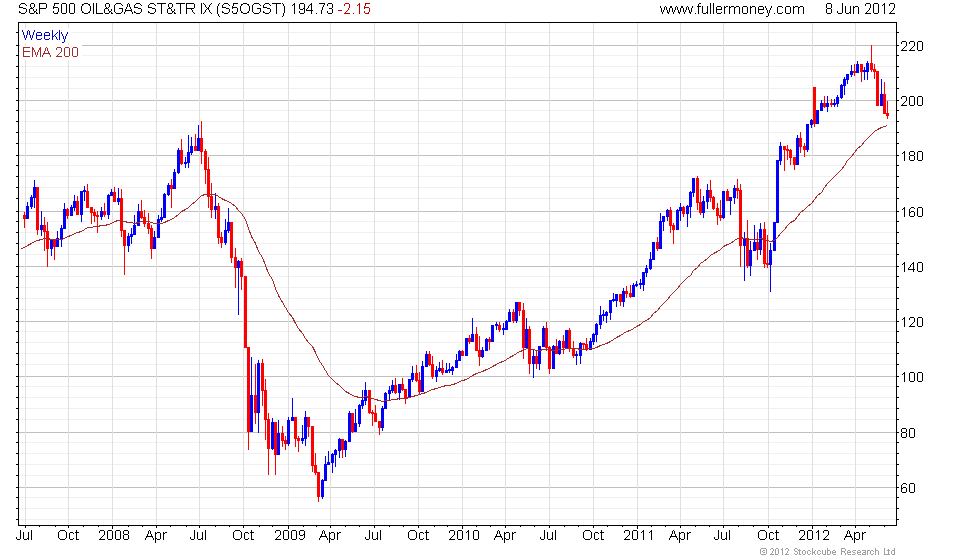Click the 100 price axis label
This screenshot has height=560, width=980.
point(912,377)
